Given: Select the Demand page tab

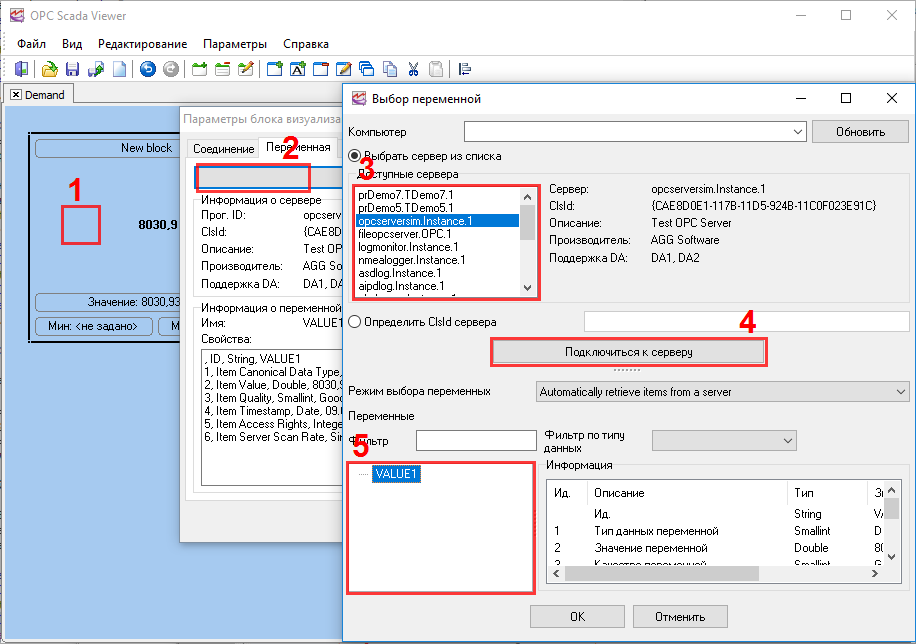Looking at the screenshot, I should 39,95.
